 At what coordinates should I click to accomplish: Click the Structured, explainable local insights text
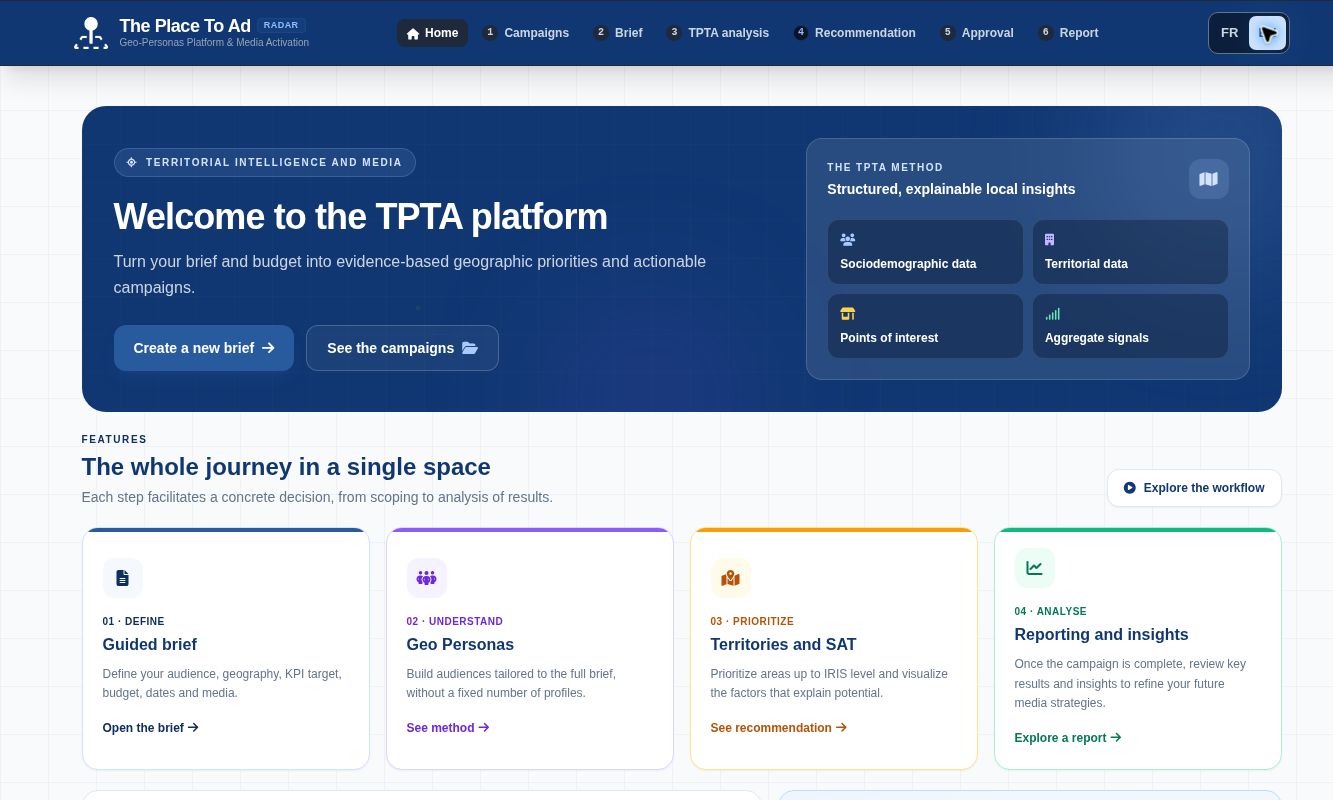(x=951, y=189)
